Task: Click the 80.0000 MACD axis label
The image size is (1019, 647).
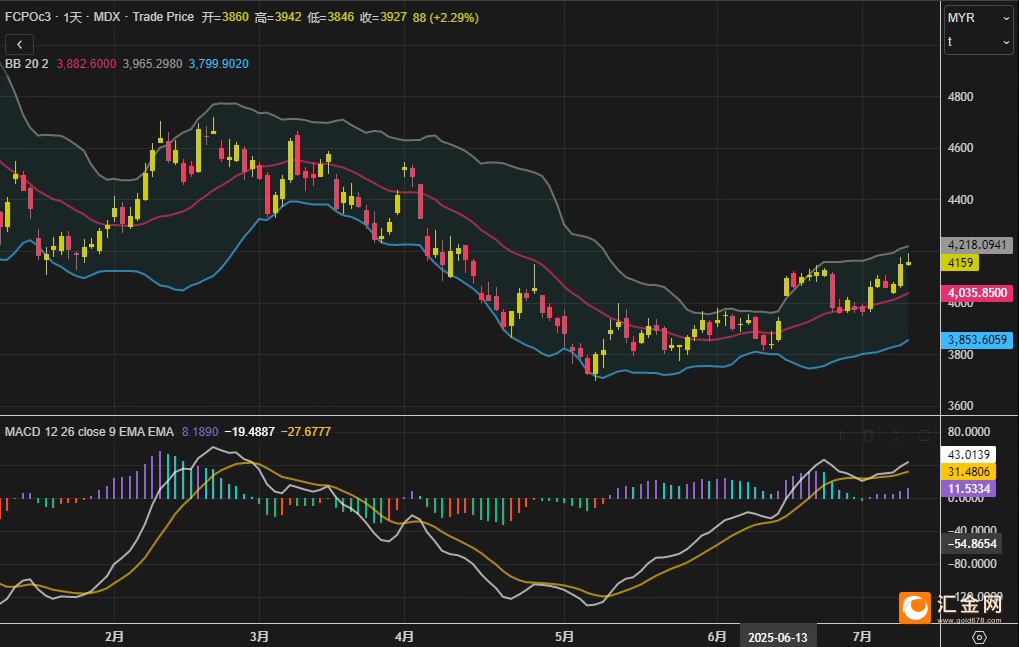Action: point(969,432)
